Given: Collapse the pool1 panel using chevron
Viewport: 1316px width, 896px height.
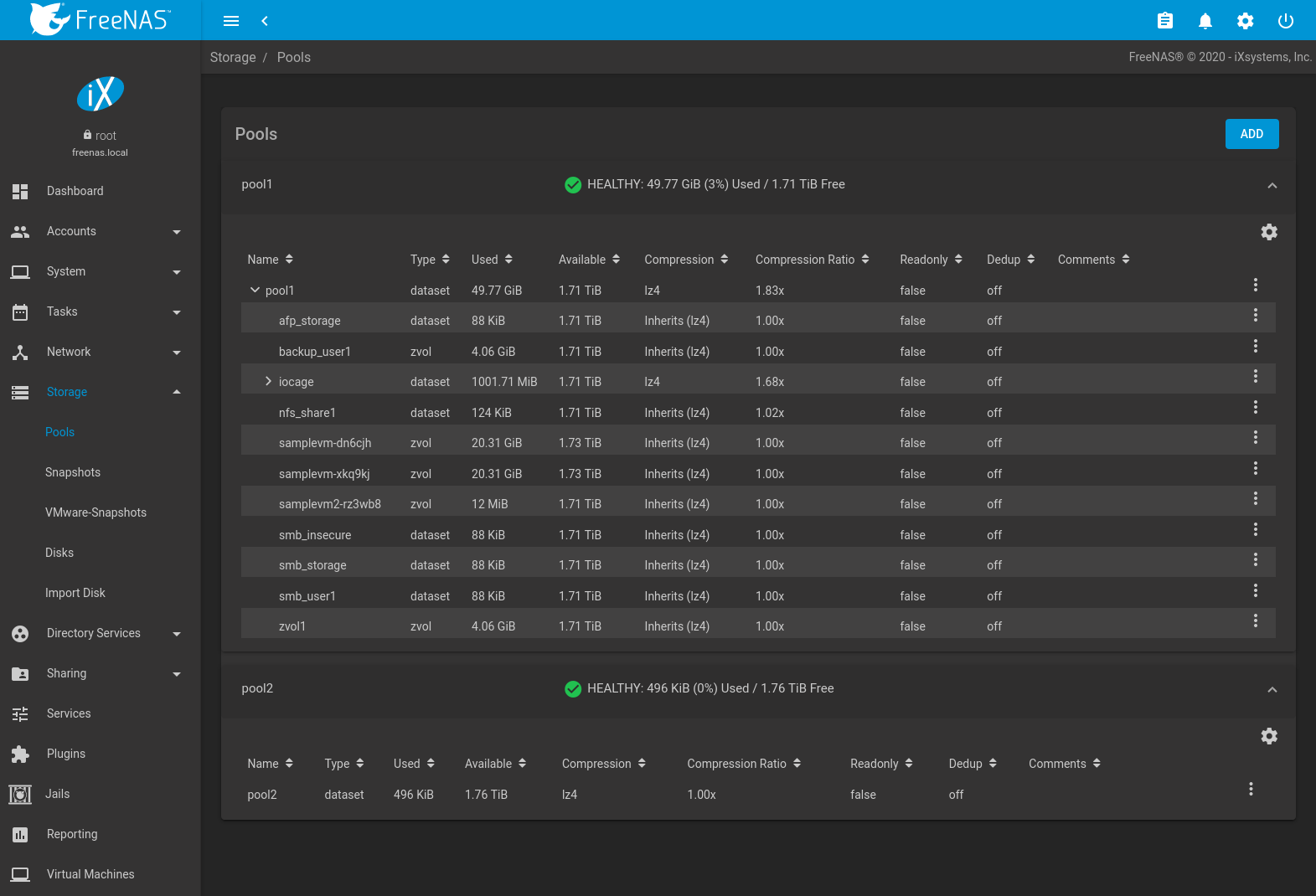Looking at the screenshot, I should click(x=1272, y=185).
